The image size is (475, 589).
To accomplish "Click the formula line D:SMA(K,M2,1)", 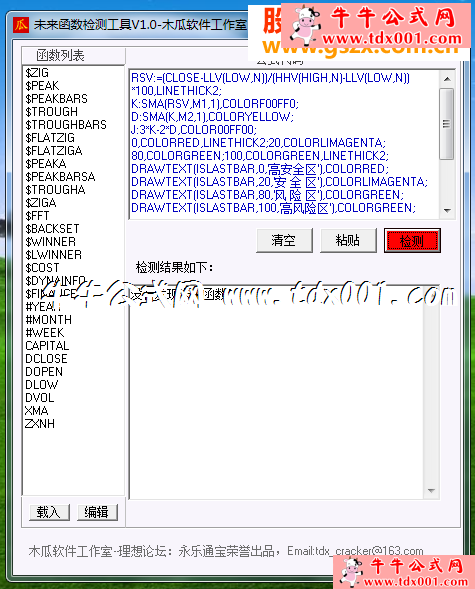I will pos(212,117).
